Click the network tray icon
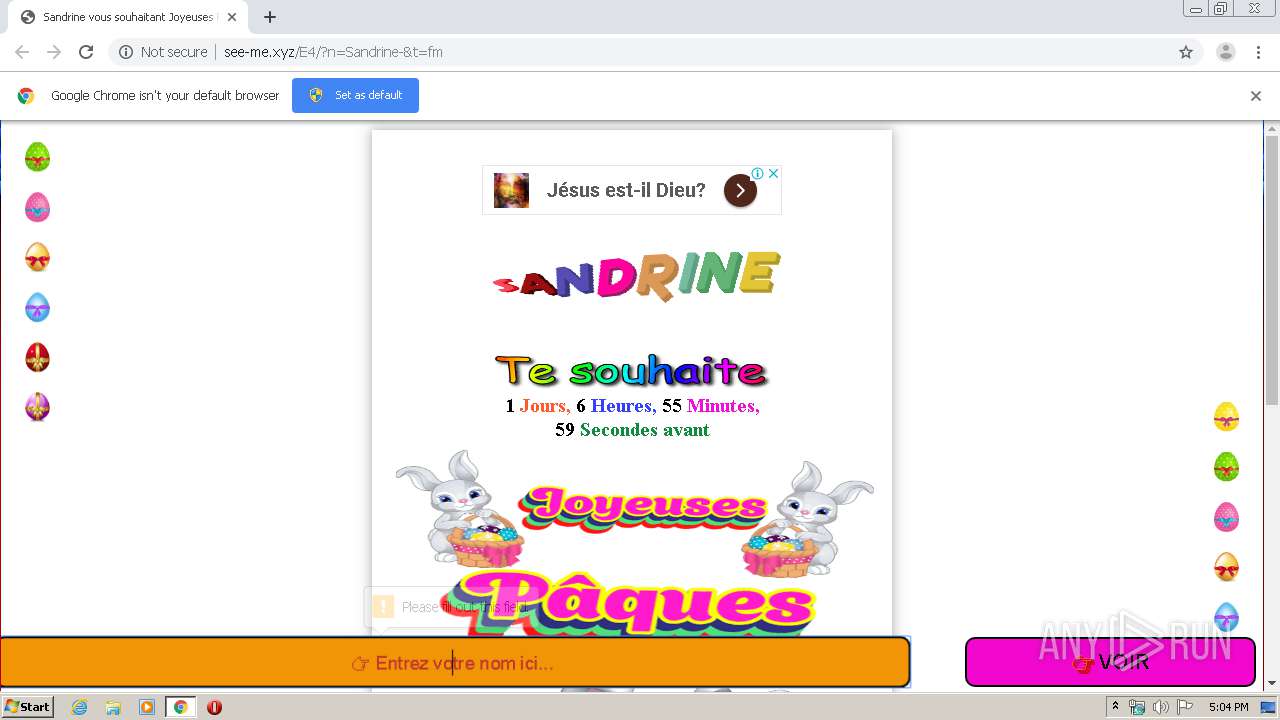This screenshot has height=720, width=1280. (x=1137, y=707)
